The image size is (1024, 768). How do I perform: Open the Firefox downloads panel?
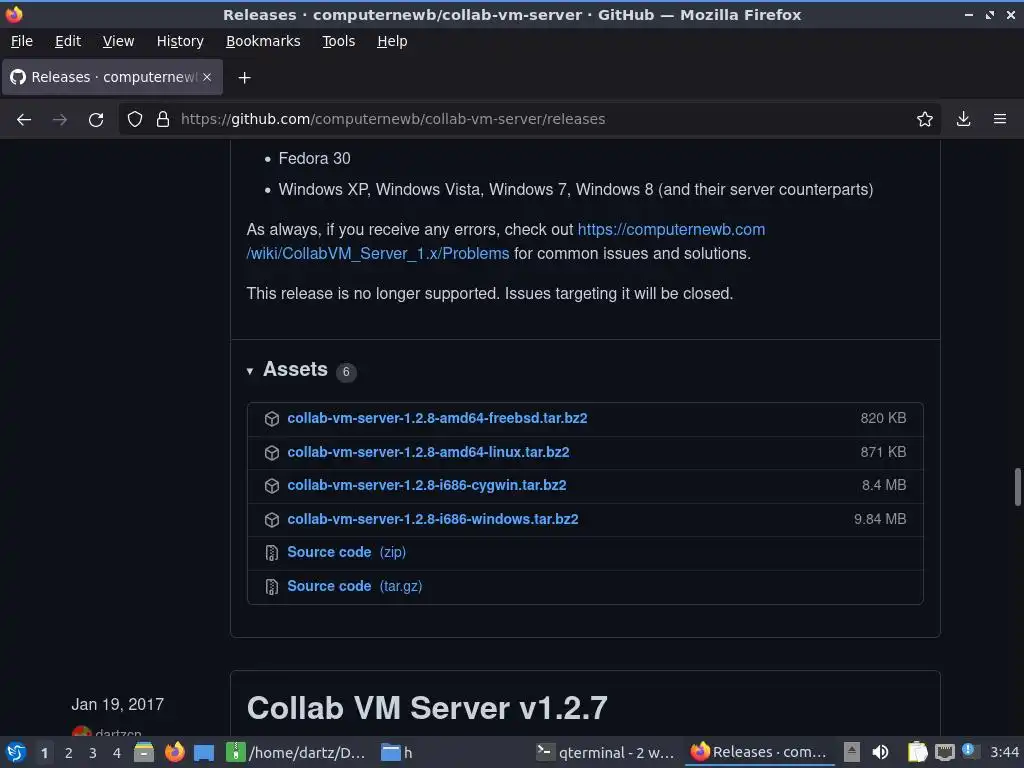(x=963, y=120)
